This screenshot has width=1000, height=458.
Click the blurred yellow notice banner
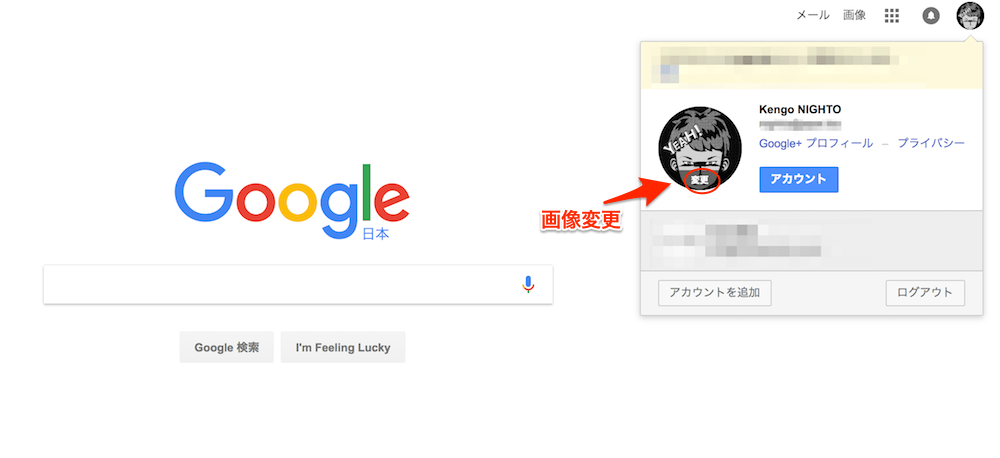(x=811, y=65)
